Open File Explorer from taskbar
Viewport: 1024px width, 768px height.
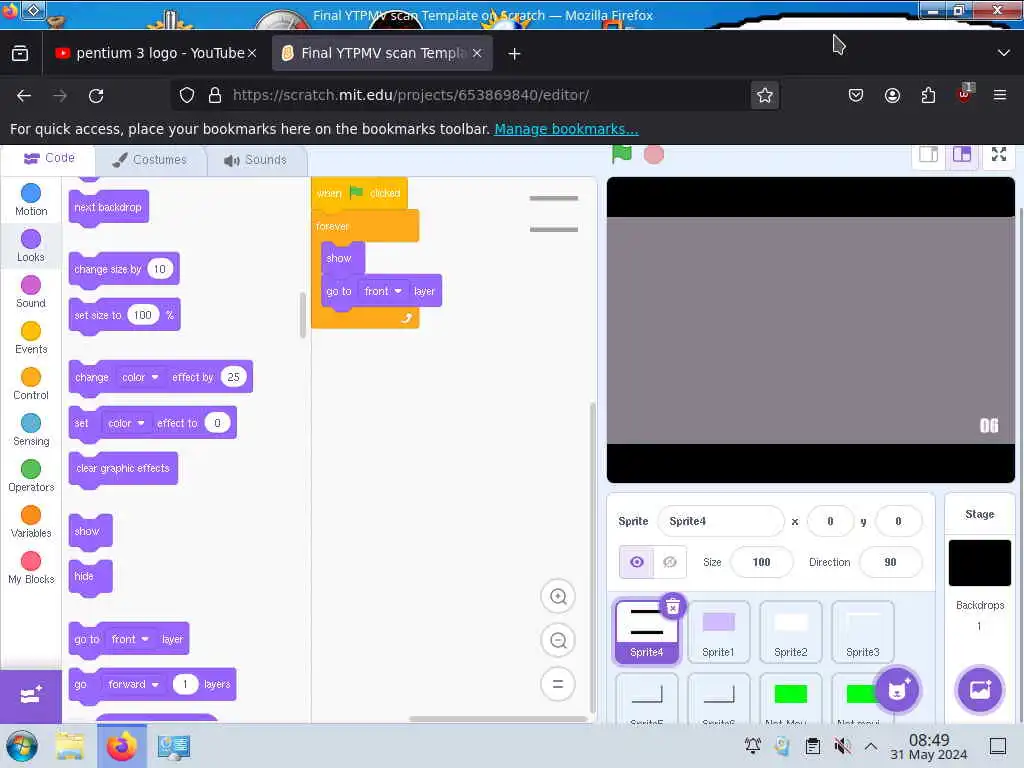[x=69, y=746]
